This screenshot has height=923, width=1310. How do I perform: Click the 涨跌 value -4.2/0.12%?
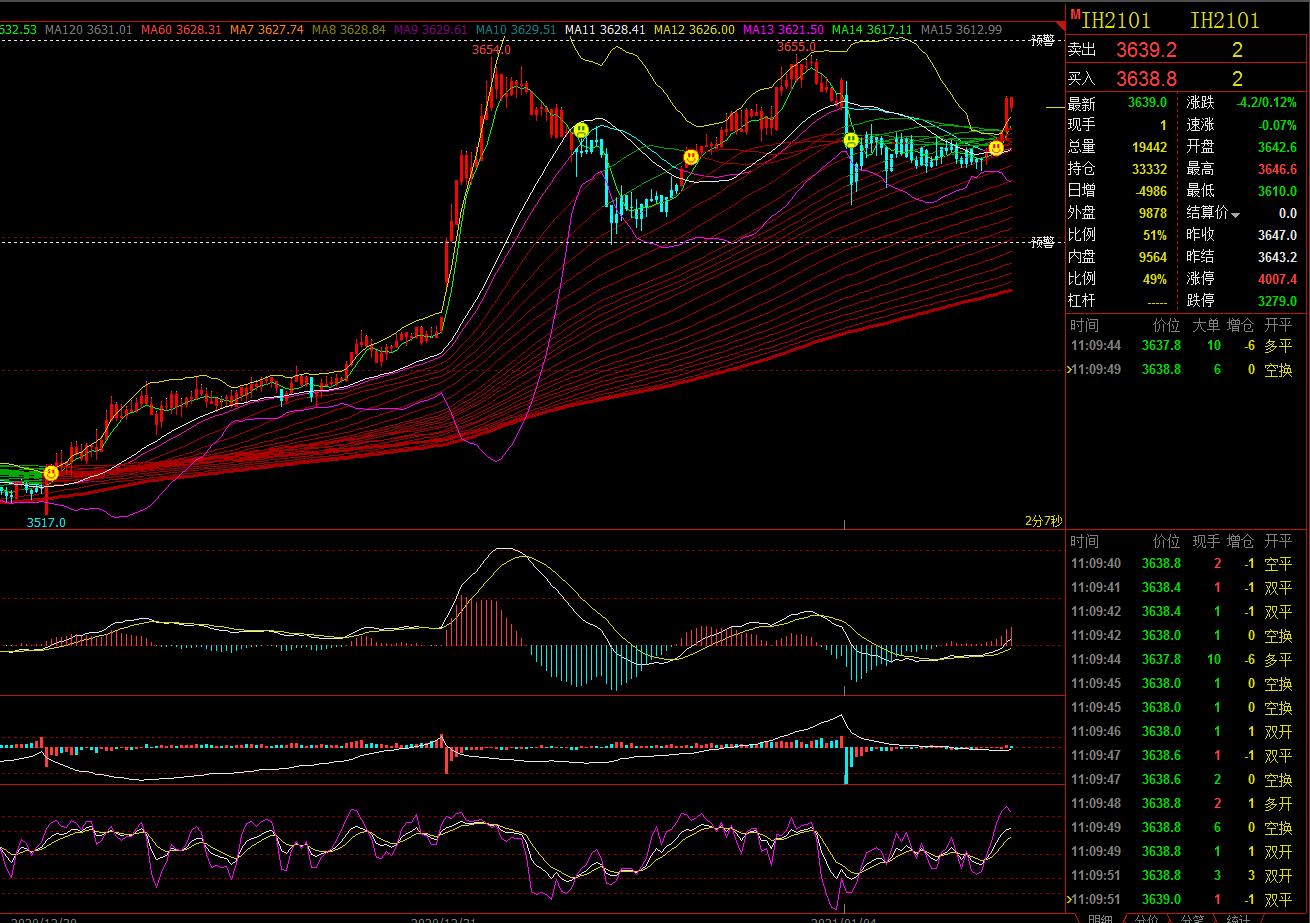(x=1267, y=103)
